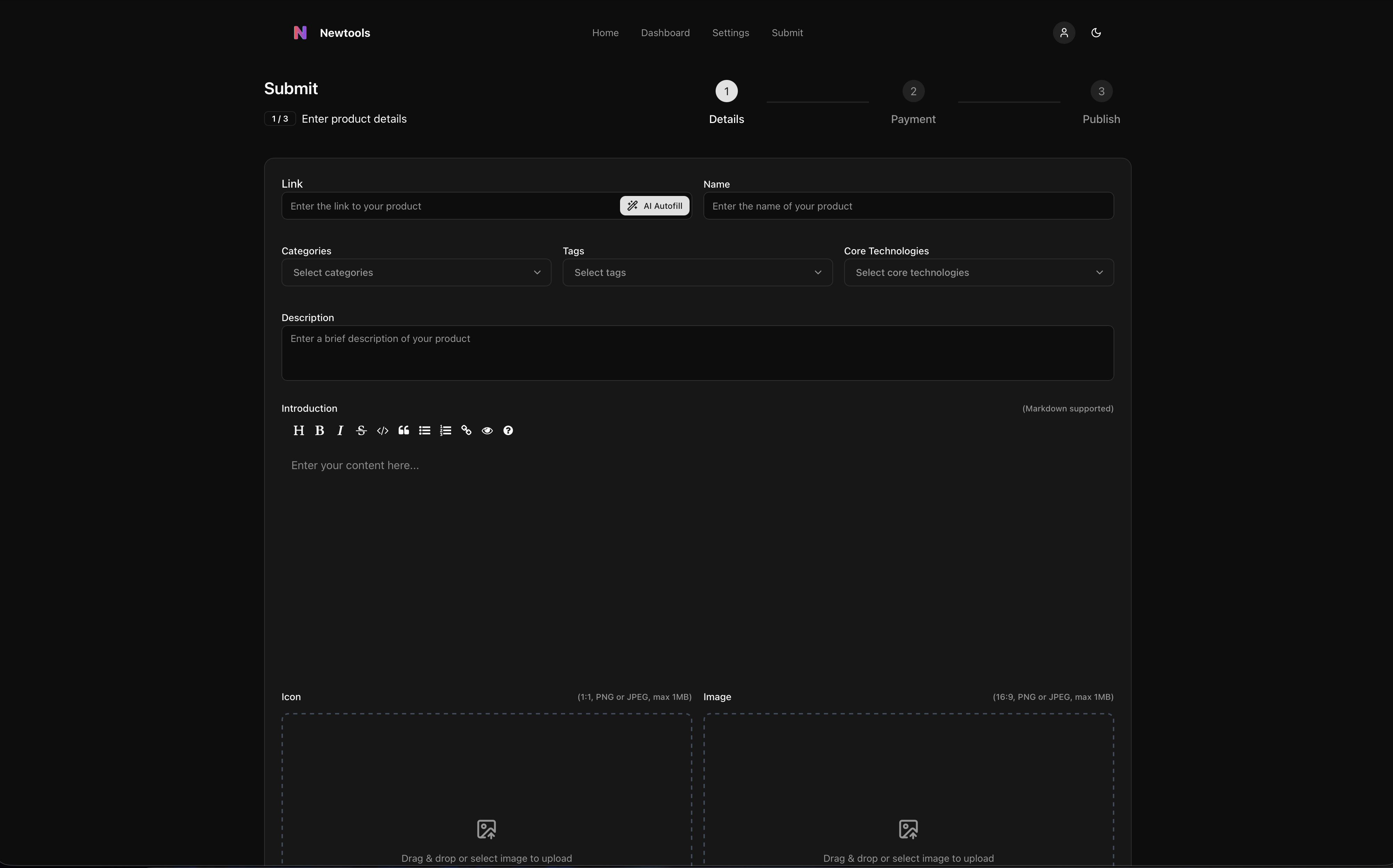Run AI Autofill for the product link

[654, 205]
